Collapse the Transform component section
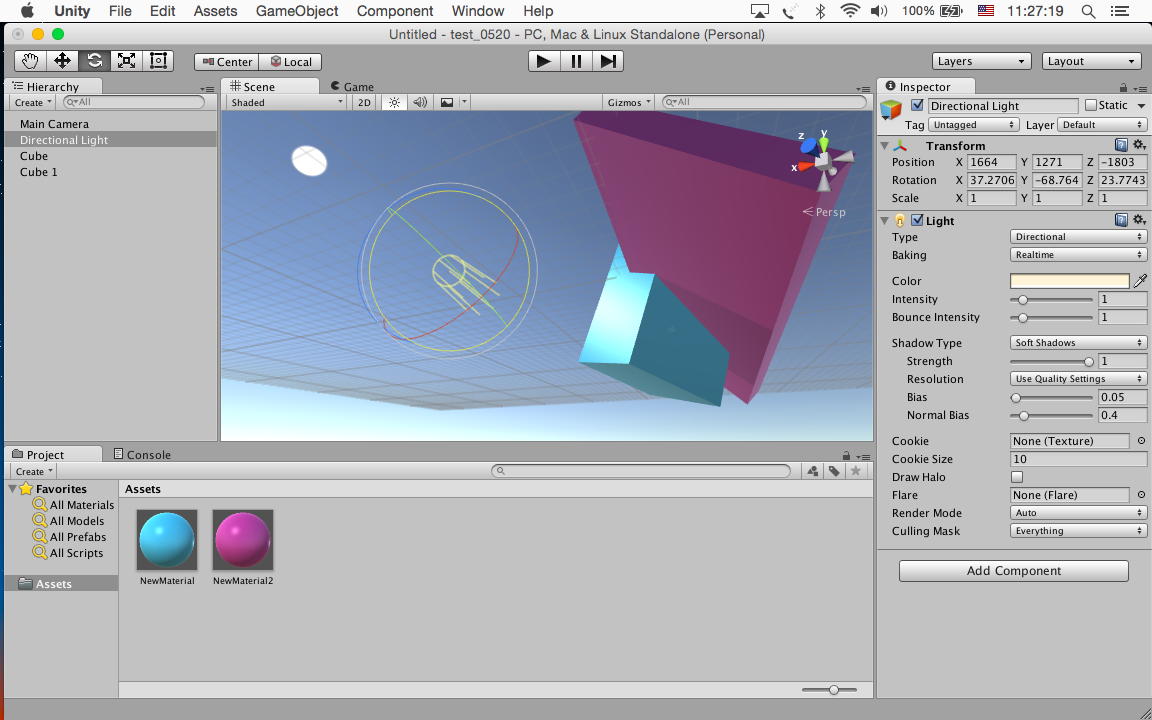 pos(885,146)
